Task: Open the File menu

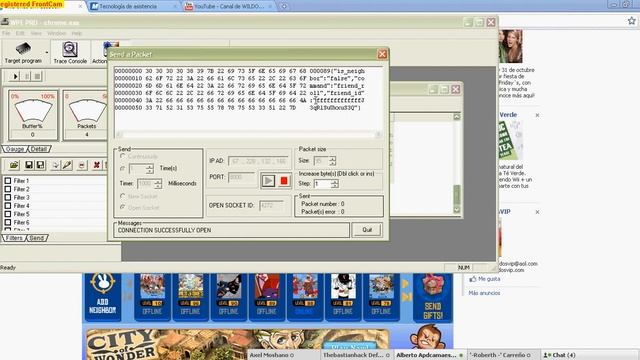Action: 6,33
